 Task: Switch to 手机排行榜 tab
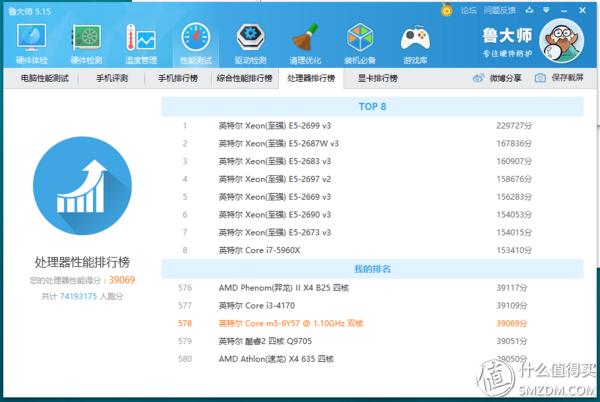pos(178,78)
